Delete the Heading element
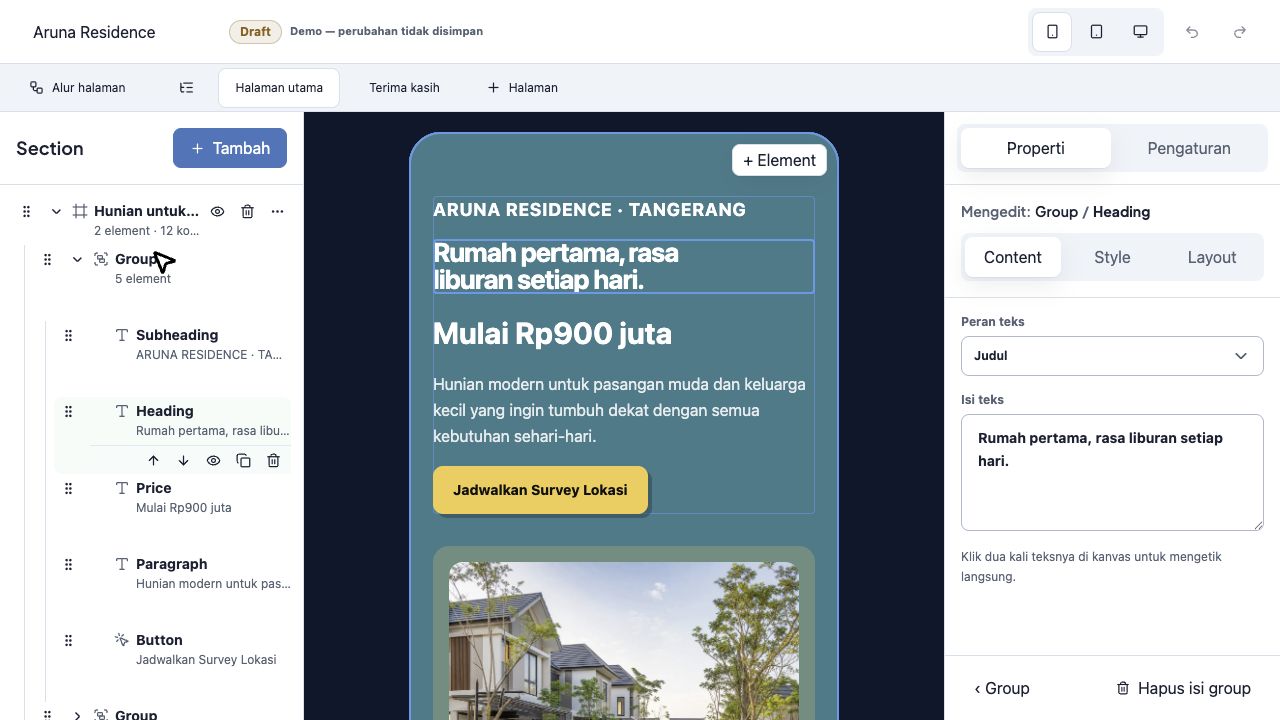Screen dimensions: 1280x720 [x=273, y=461]
